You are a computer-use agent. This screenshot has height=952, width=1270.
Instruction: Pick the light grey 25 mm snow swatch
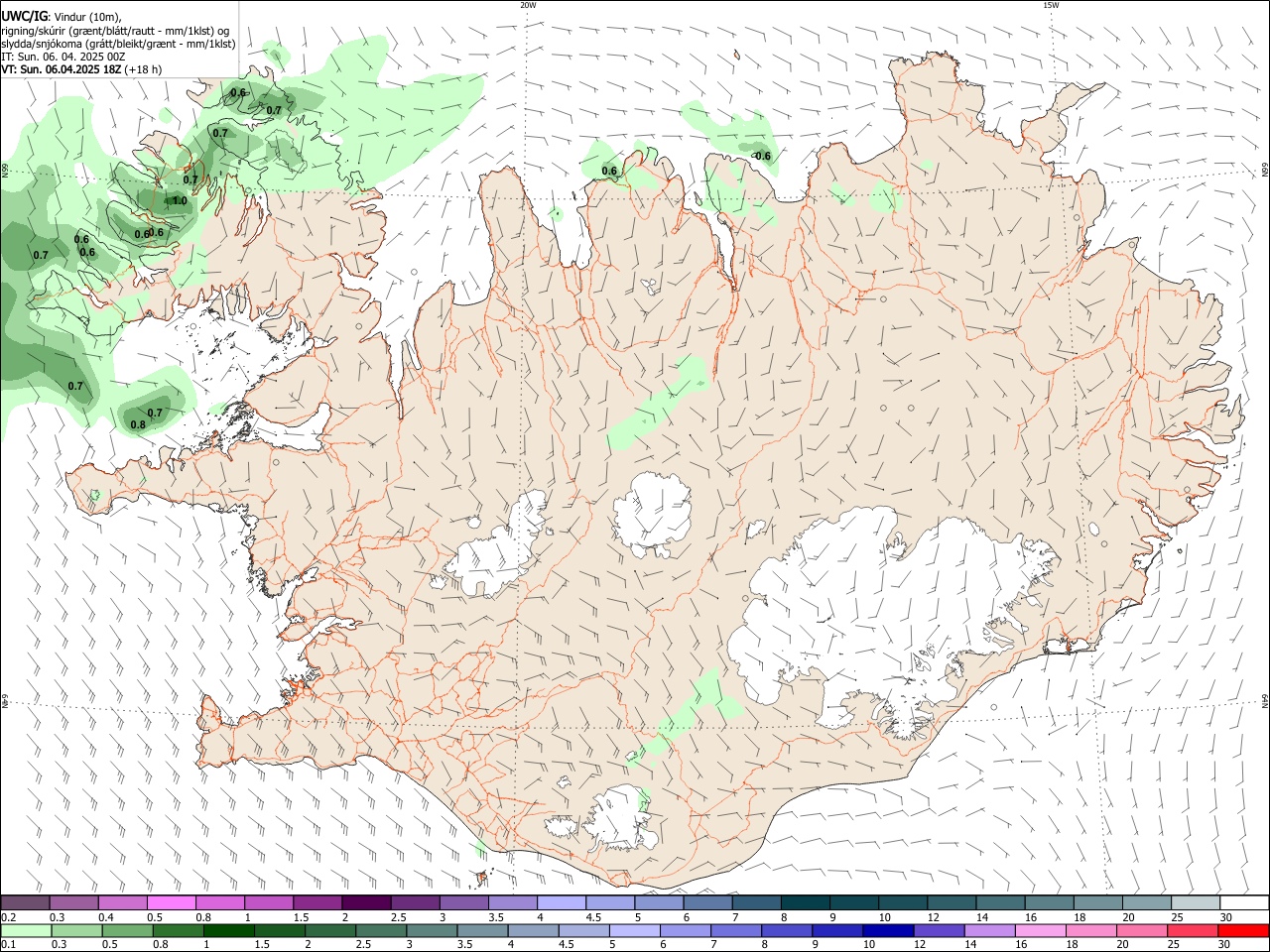click(1195, 903)
